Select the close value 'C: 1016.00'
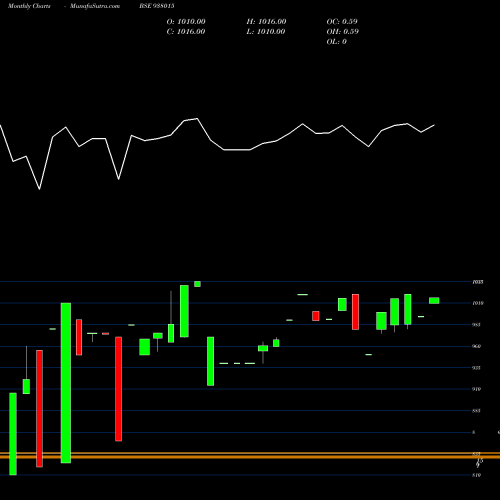 click(x=186, y=32)
